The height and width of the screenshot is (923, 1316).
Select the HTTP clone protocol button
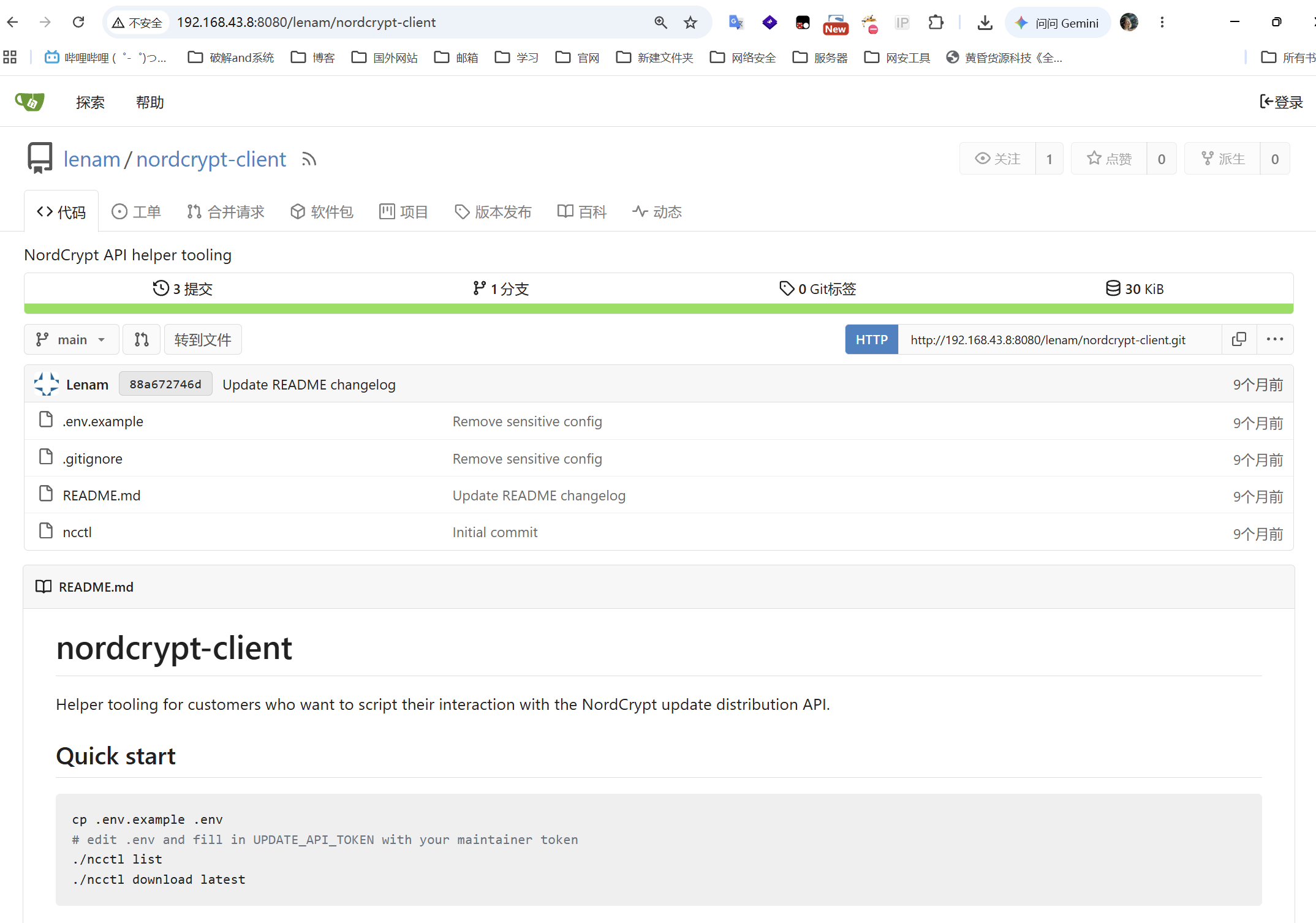(x=872, y=339)
